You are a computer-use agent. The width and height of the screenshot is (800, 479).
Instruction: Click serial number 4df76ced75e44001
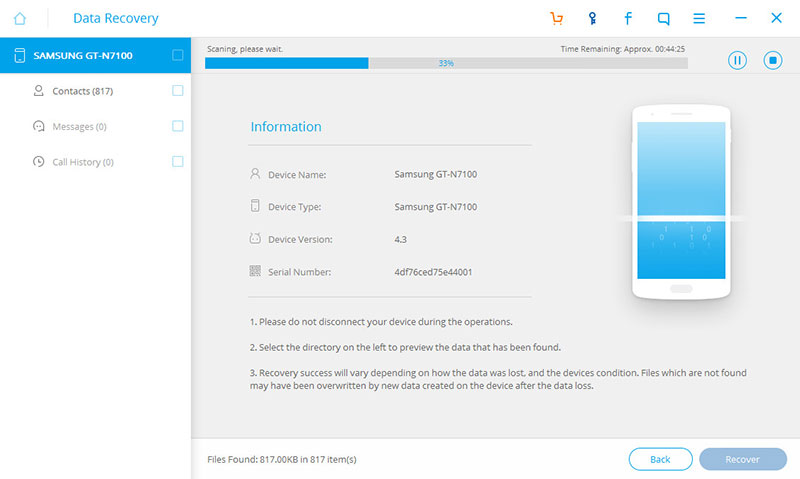pos(433,272)
